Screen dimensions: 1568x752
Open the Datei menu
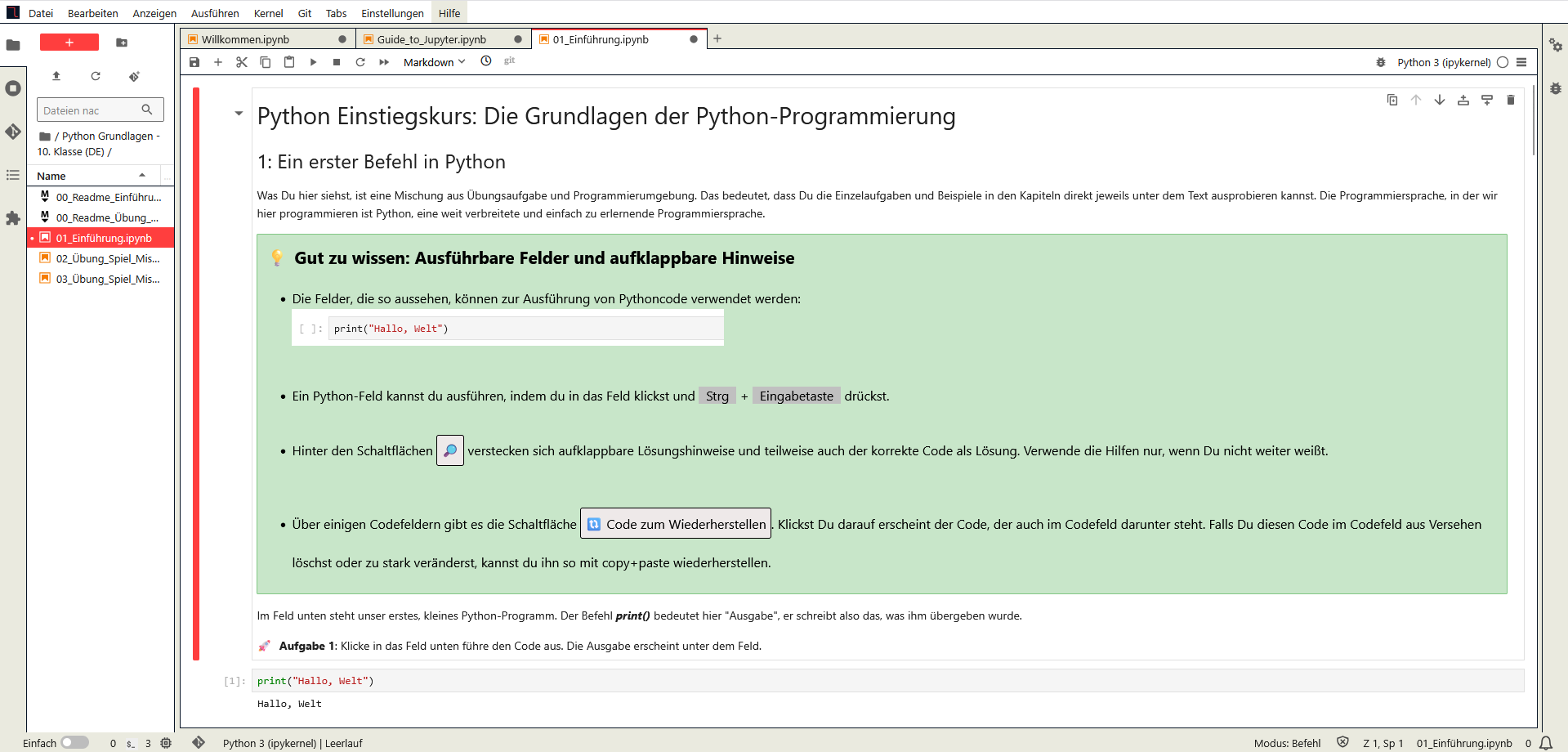(41, 13)
